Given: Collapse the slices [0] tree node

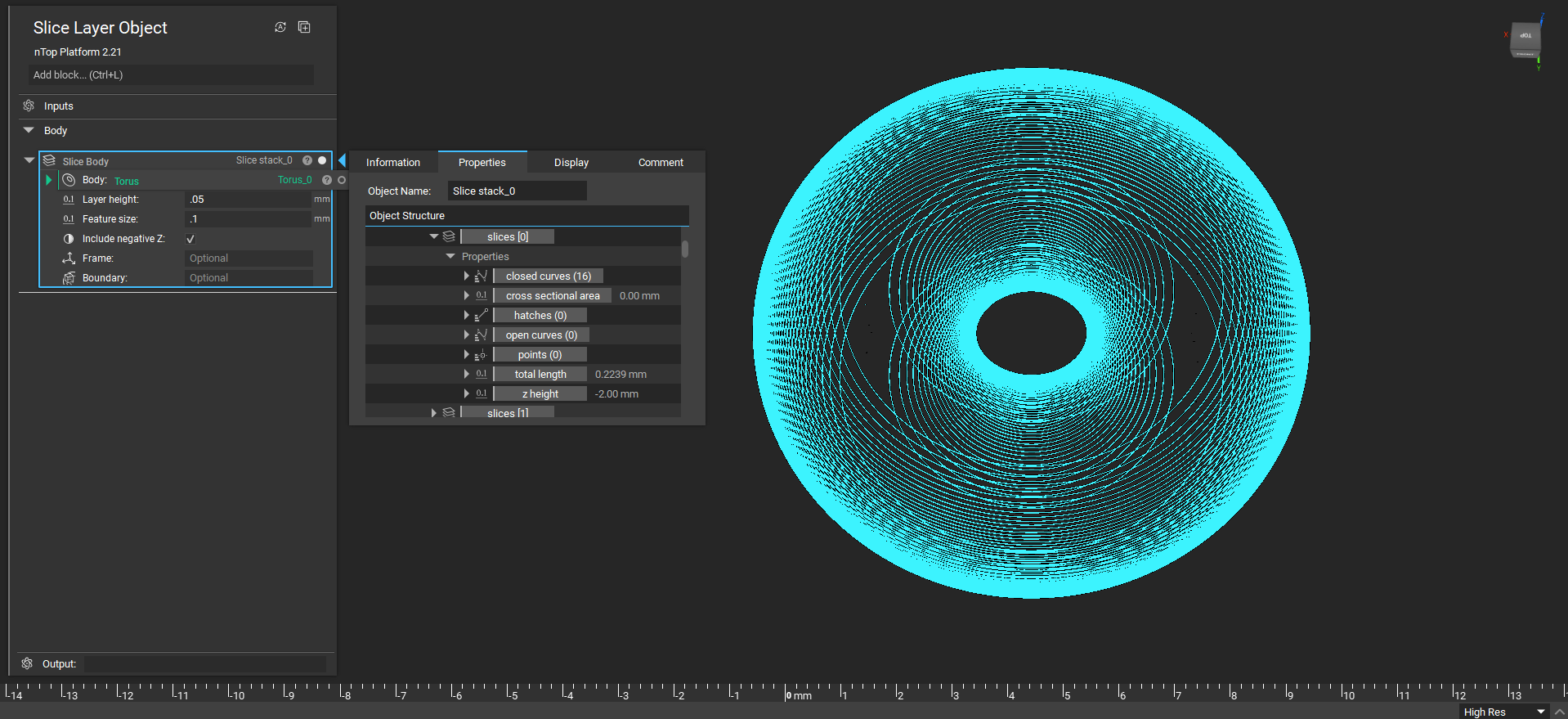Looking at the screenshot, I should pos(434,236).
